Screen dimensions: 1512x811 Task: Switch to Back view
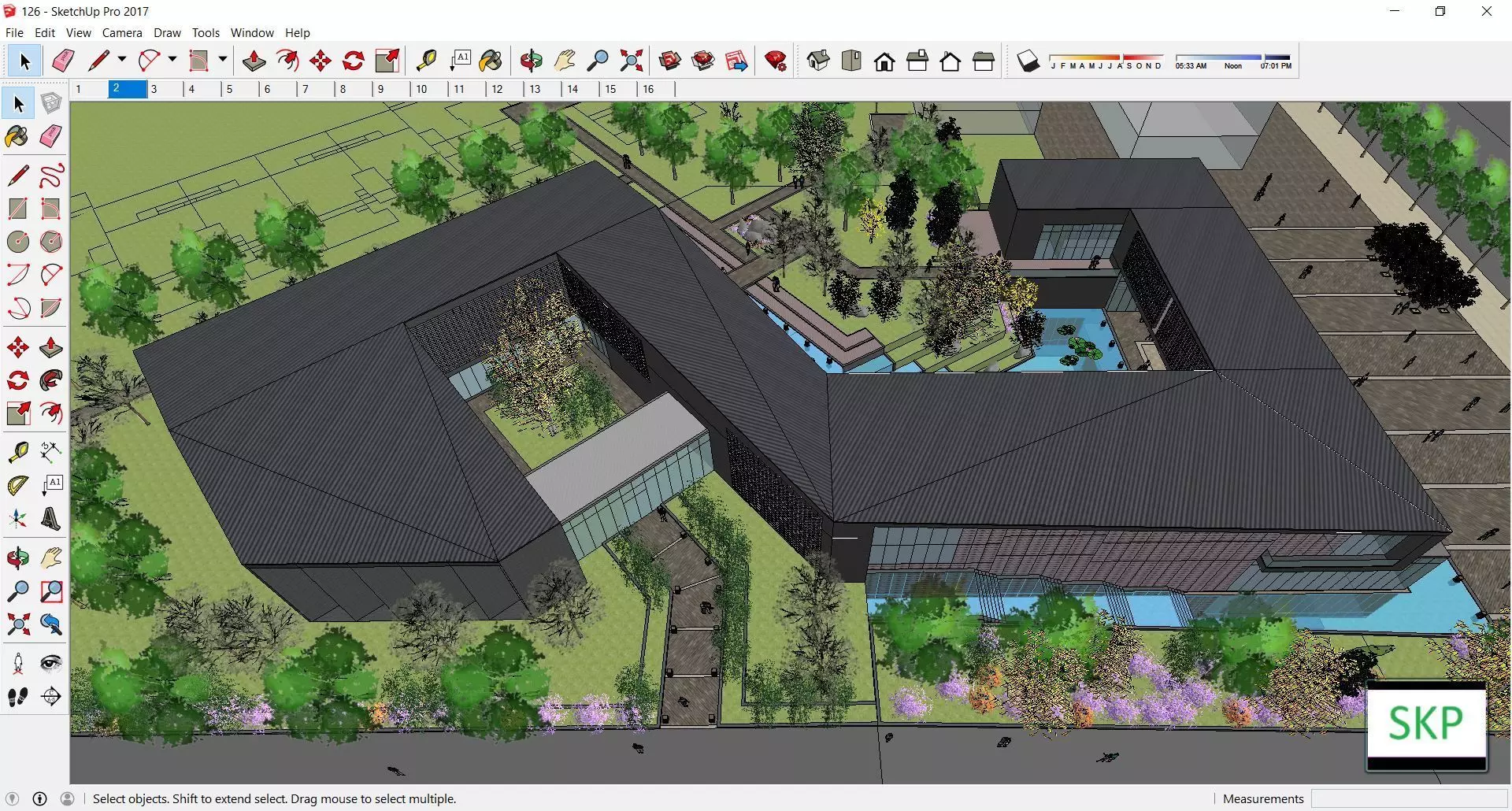point(951,61)
